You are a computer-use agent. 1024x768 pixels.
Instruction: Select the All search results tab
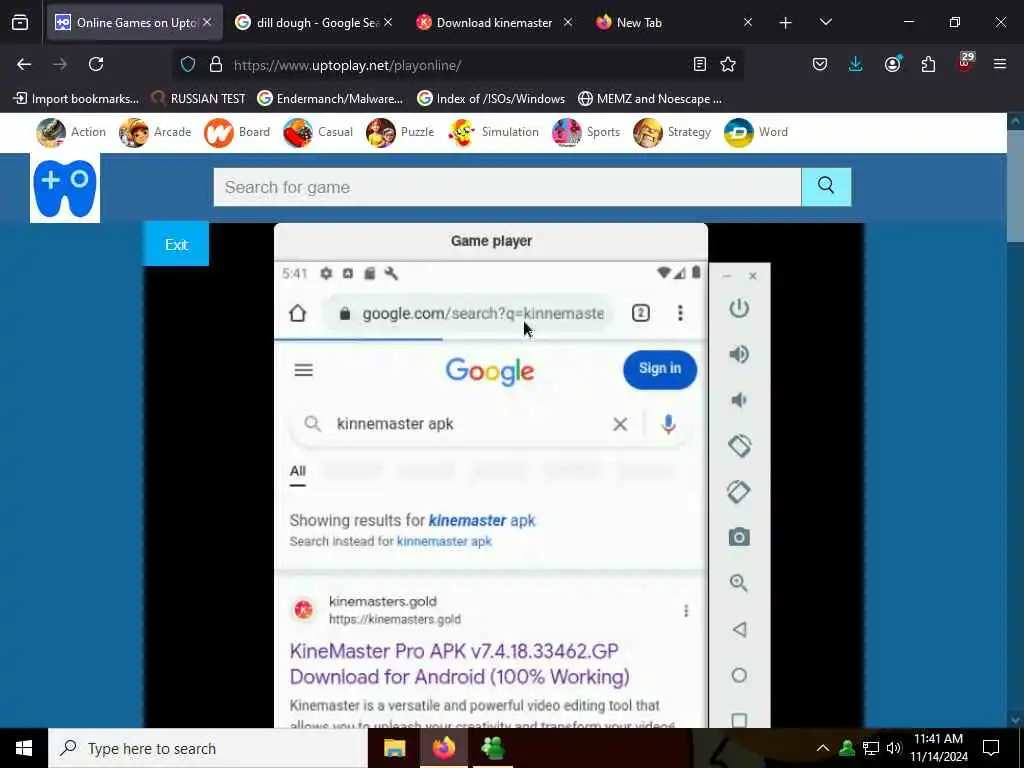[x=298, y=471]
